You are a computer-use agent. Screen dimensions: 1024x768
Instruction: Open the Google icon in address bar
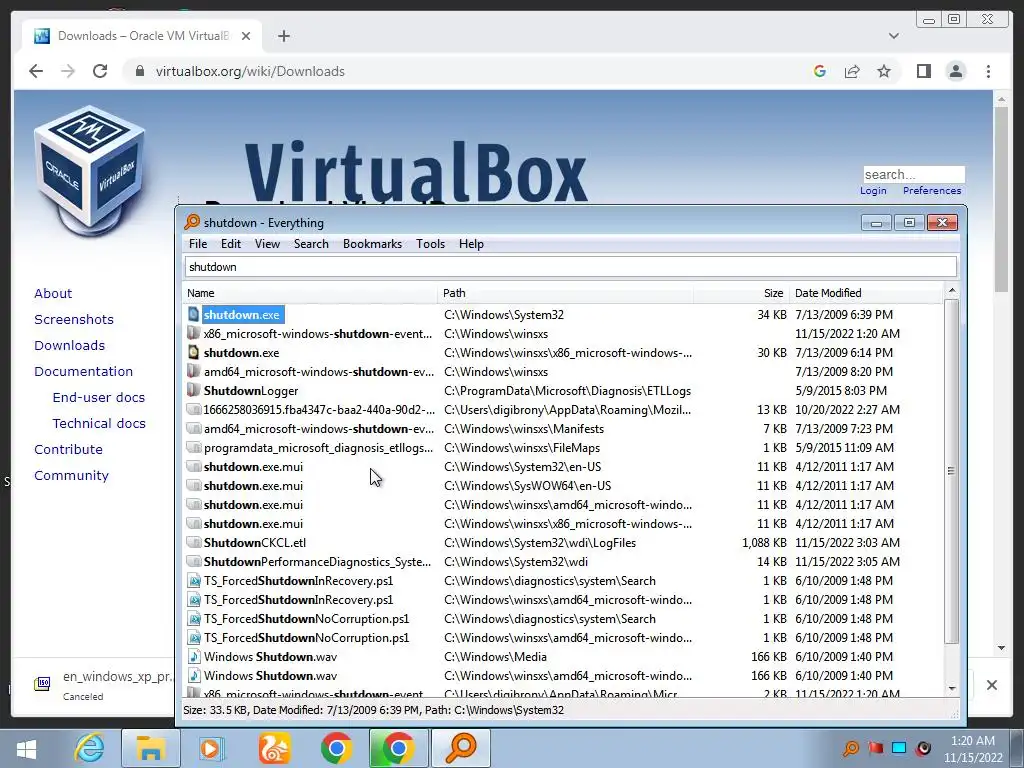pyautogui.click(x=820, y=71)
